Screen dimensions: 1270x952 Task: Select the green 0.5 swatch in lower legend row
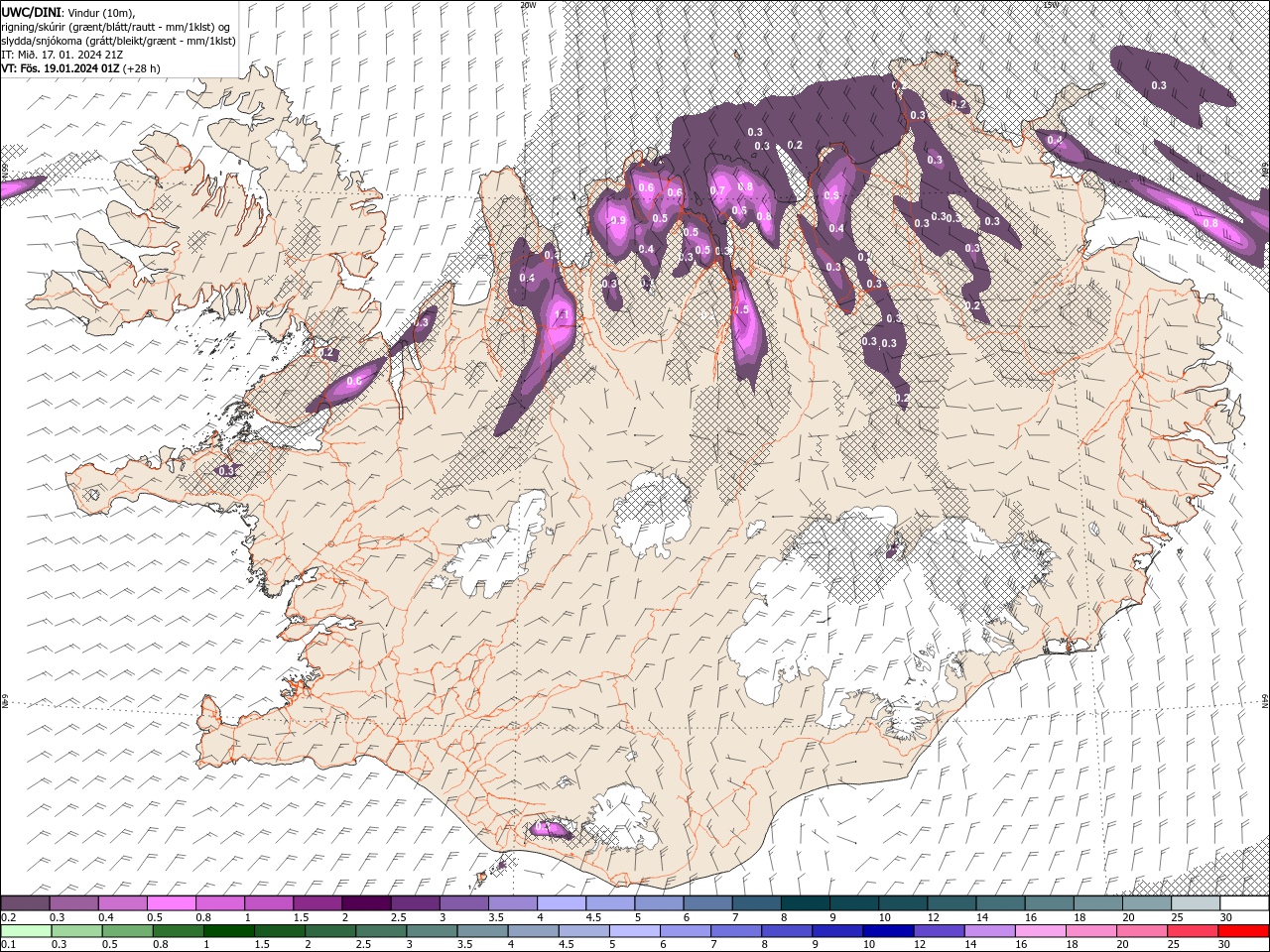click(128, 931)
